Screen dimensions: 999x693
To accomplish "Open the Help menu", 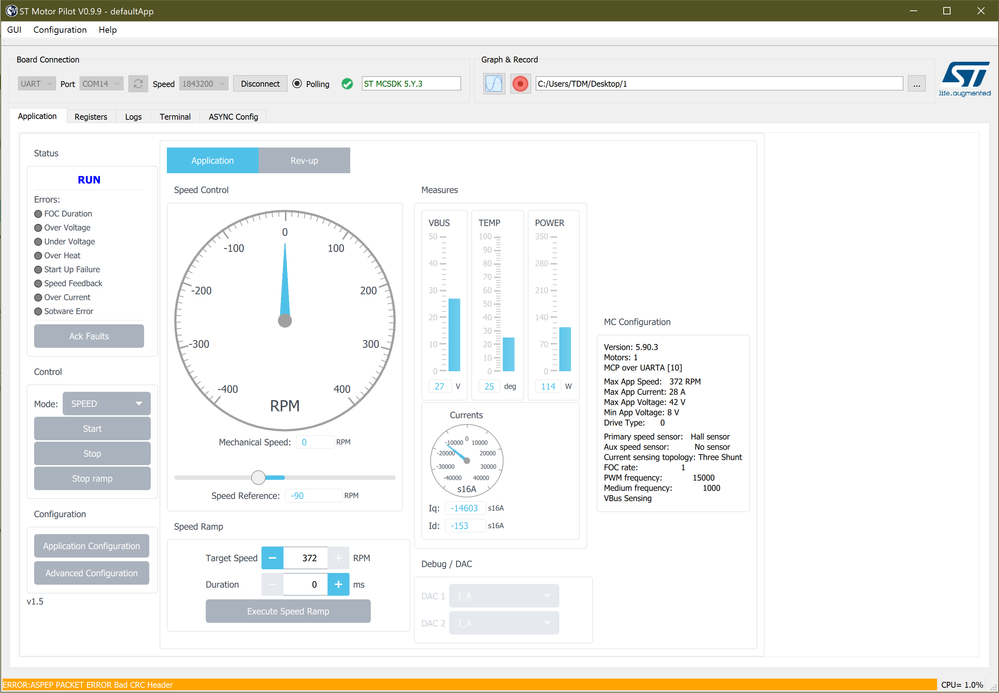I will (x=108, y=30).
